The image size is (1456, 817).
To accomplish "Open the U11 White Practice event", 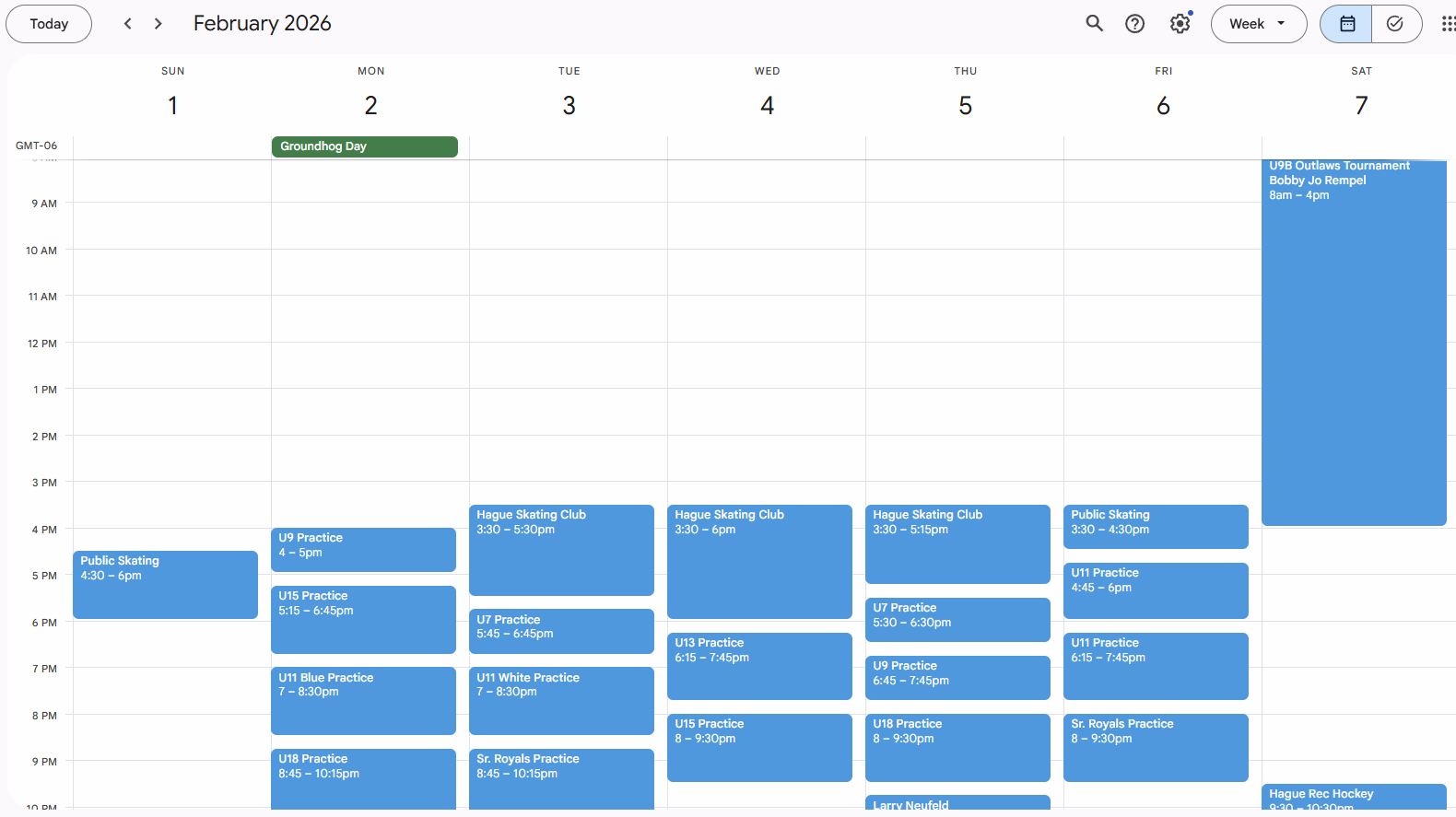I will coord(561,700).
